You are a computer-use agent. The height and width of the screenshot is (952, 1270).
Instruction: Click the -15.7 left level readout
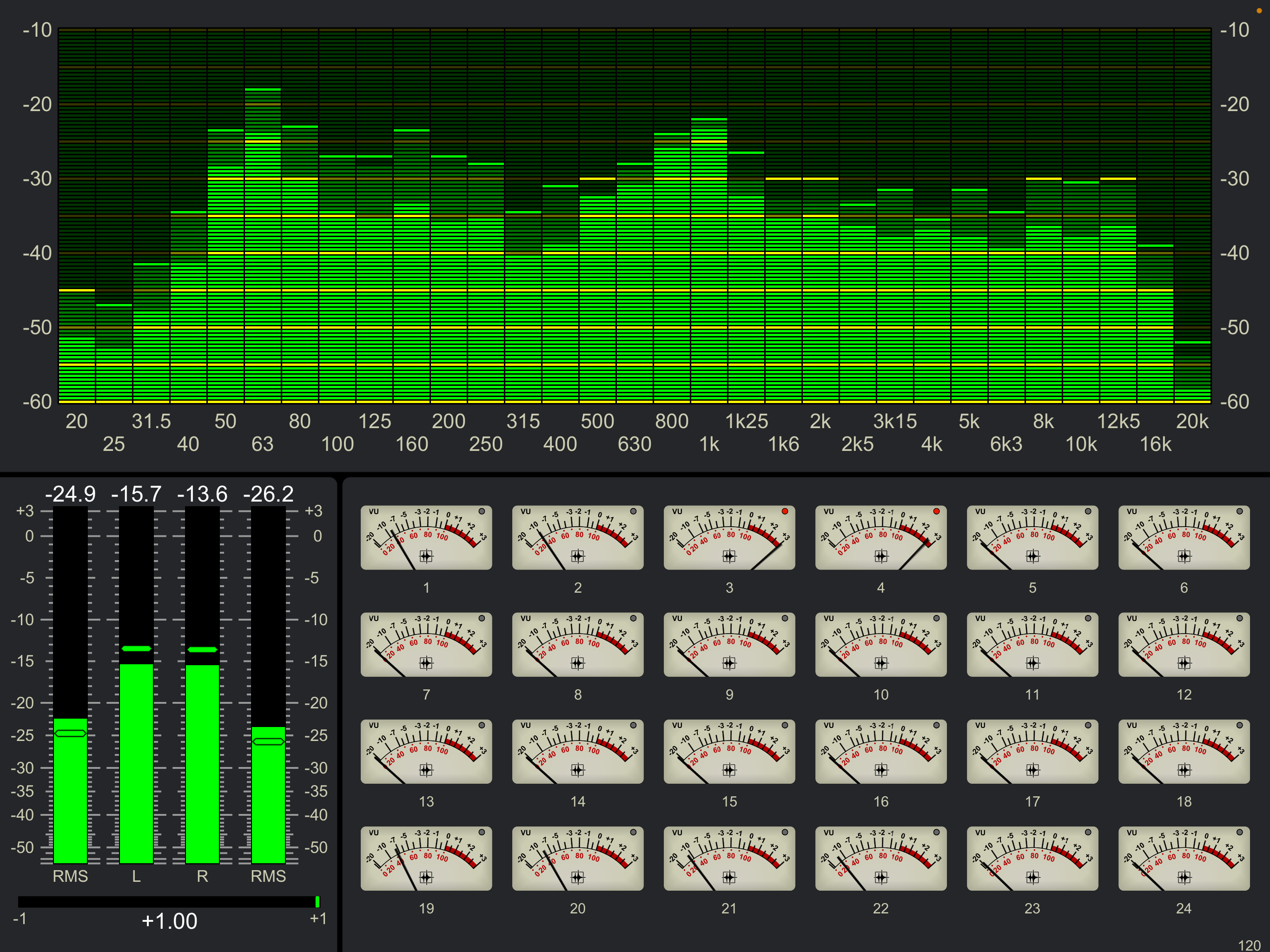click(x=136, y=494)
